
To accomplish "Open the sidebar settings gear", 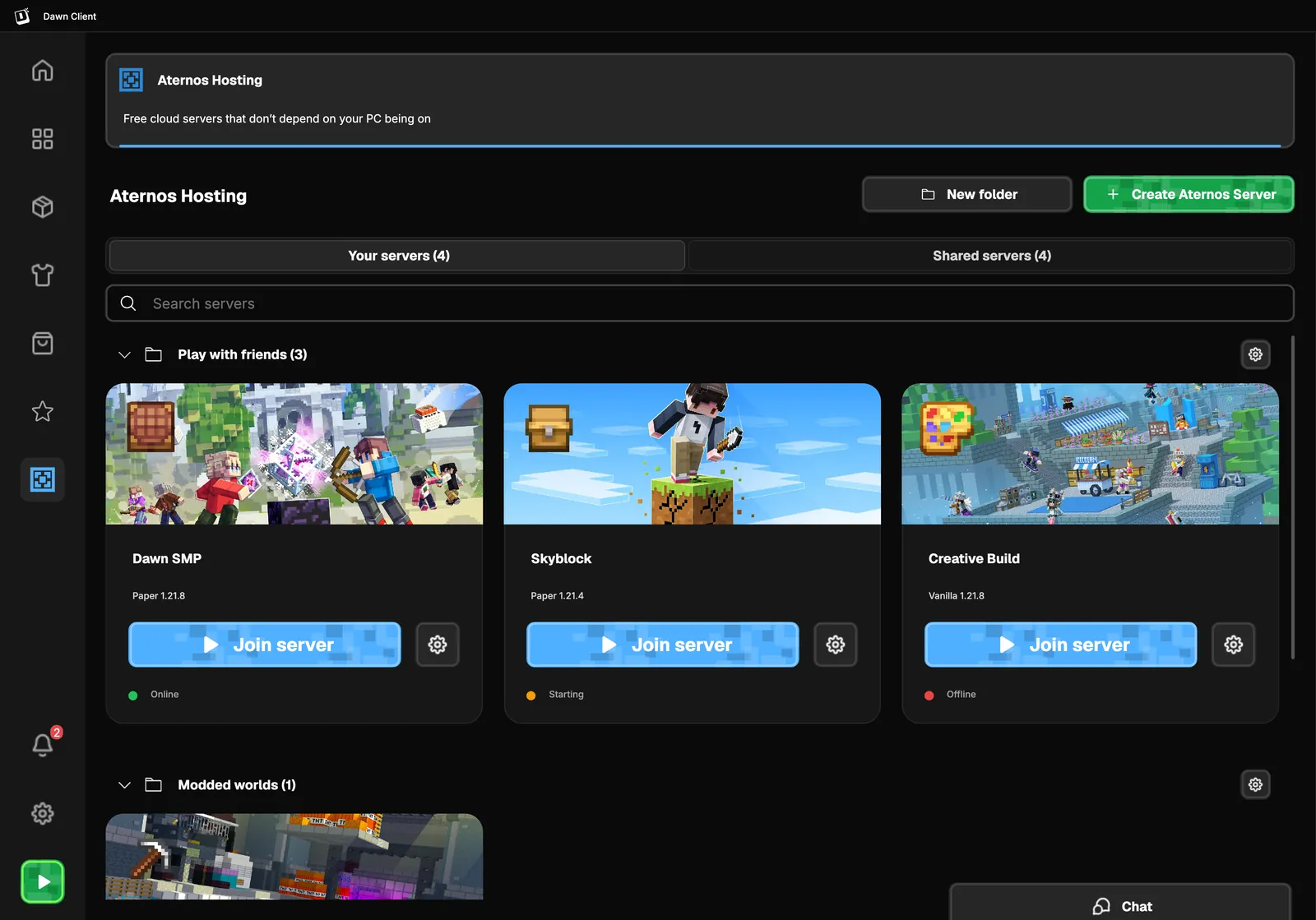I will 42,813.
